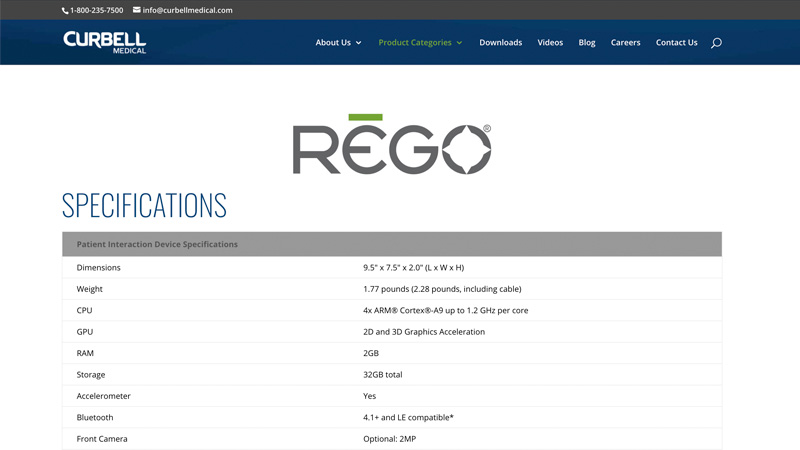Select the 1.77 pounds weight value
Image resolution: width=800 pixels, height=450 pixels.
click(442, 289)
